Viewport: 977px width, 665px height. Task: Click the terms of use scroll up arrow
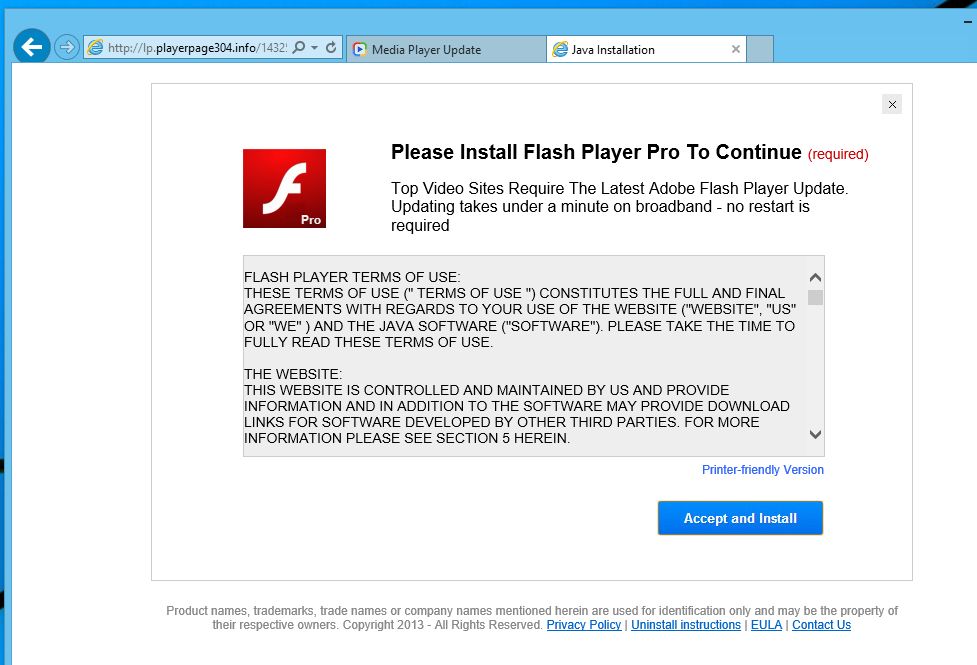[x=815, y=277]
